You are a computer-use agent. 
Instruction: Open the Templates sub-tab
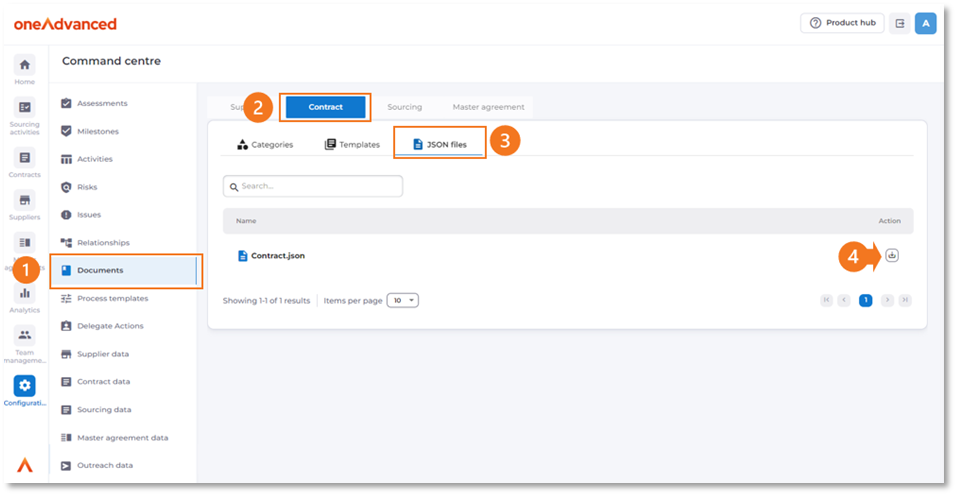click(x=352, y=145)
